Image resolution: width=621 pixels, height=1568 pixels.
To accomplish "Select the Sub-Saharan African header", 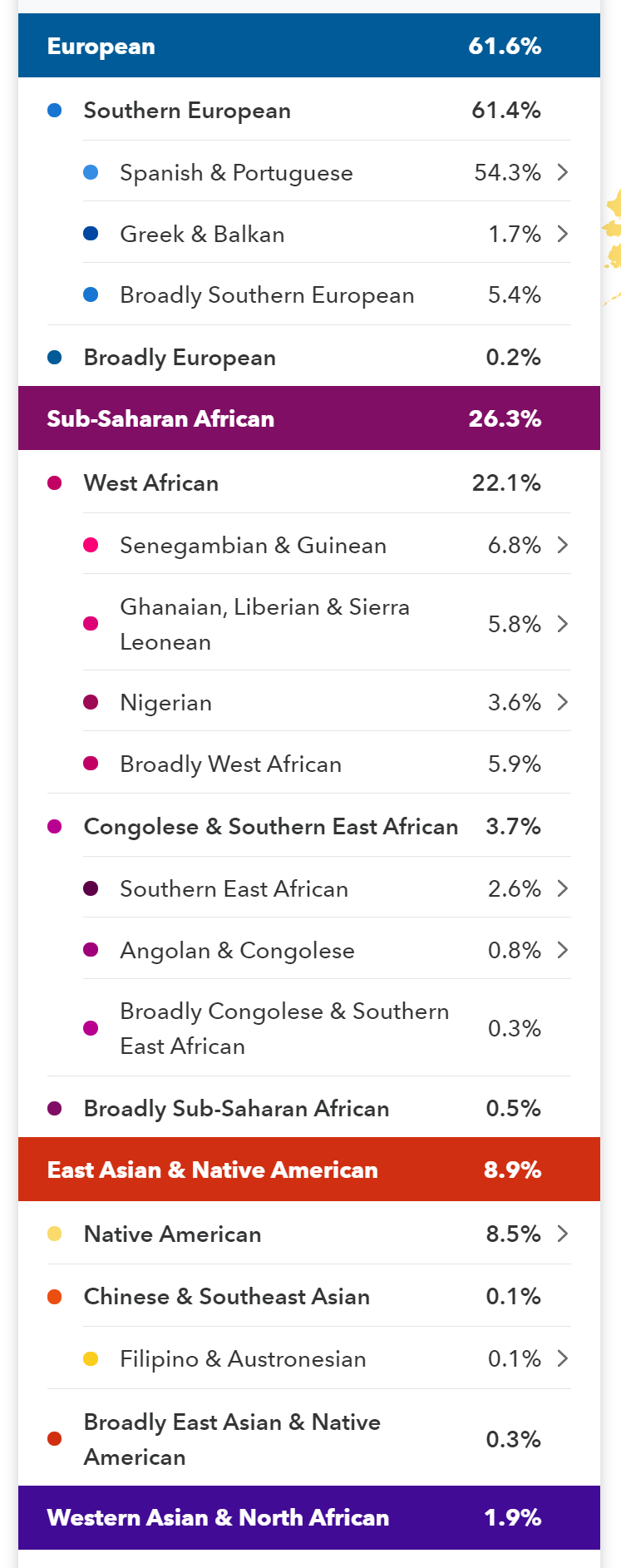I will 309,418.
